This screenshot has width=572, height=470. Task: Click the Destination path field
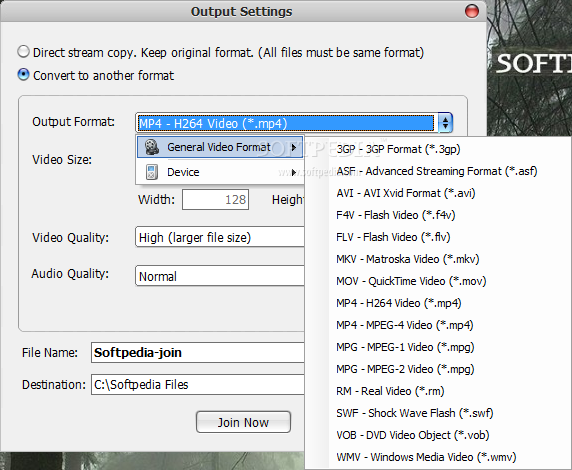click(197, 385)
